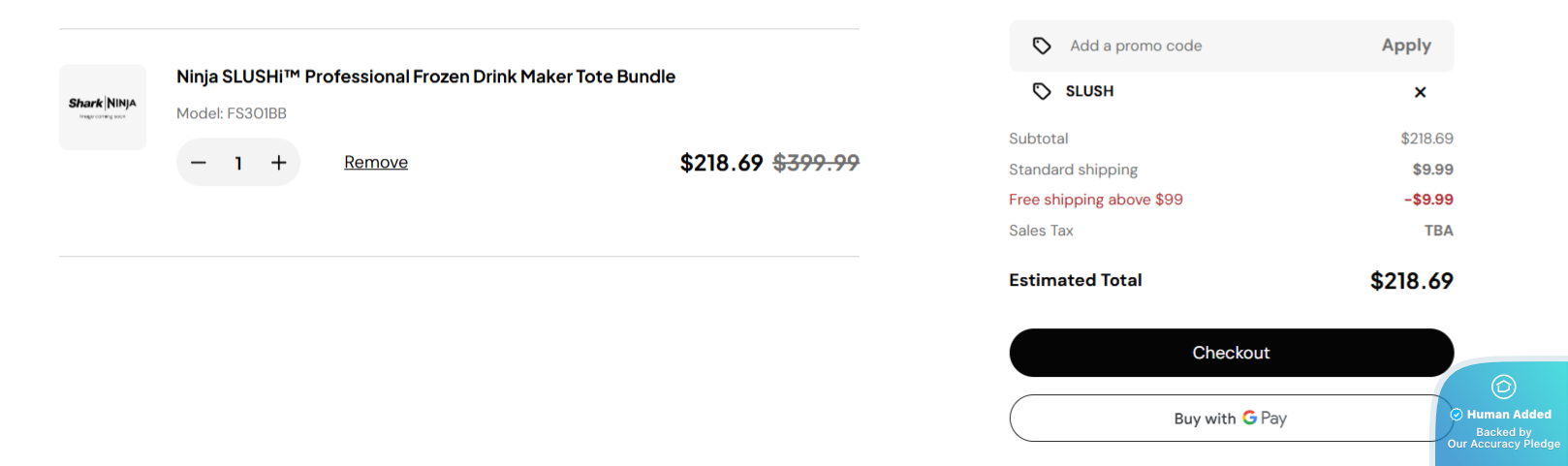Click the tag icon beside promo code field
Image resolution: width=1568 pixels, height=466 pixels.
tap(1042, 46)
